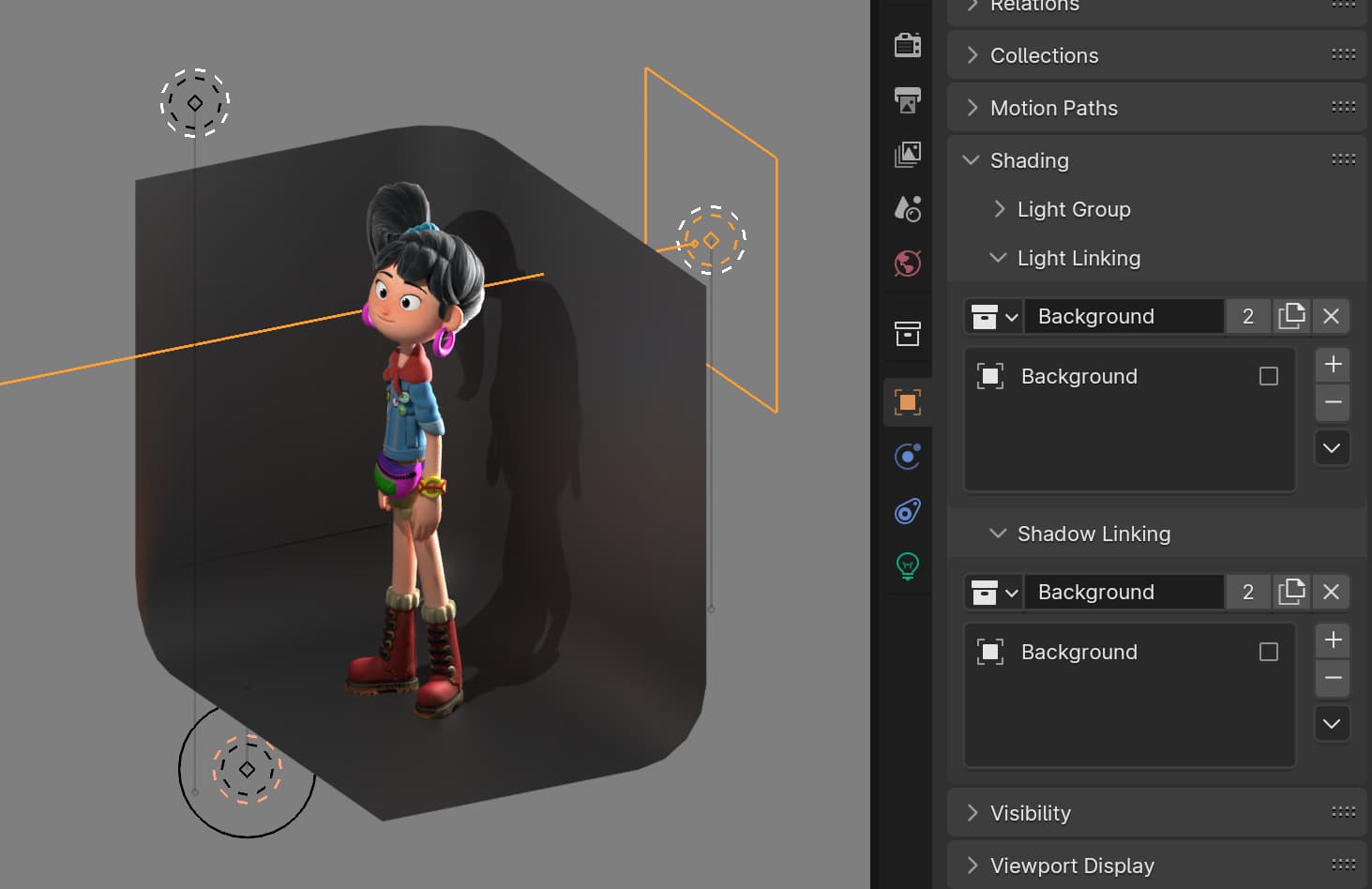Toggle the Background checkbox under Shadow Linking
The height and width of the screenshot is (889, 1372).
(x=1269, y=651)
